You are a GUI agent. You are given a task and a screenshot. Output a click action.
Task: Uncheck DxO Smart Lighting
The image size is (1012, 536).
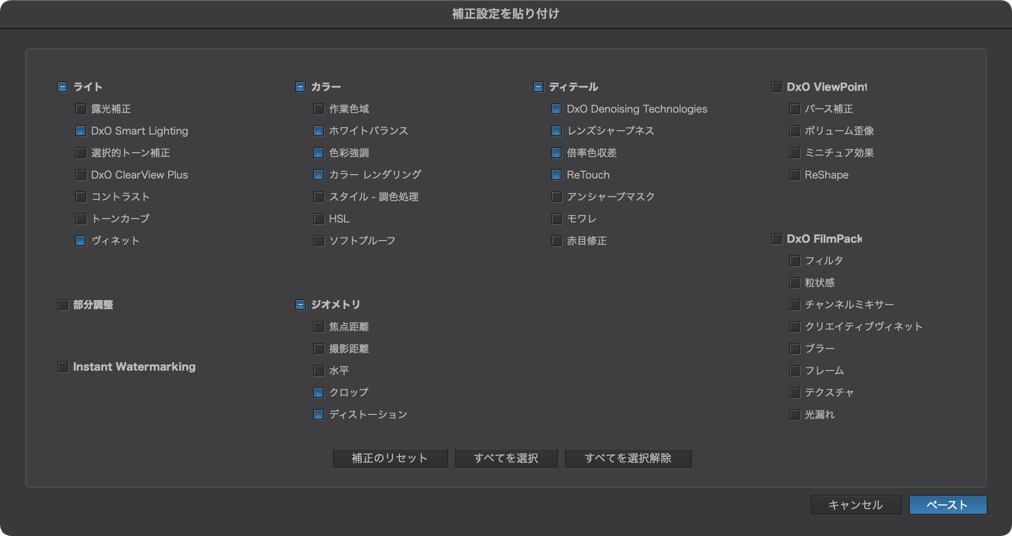point(81,131)
